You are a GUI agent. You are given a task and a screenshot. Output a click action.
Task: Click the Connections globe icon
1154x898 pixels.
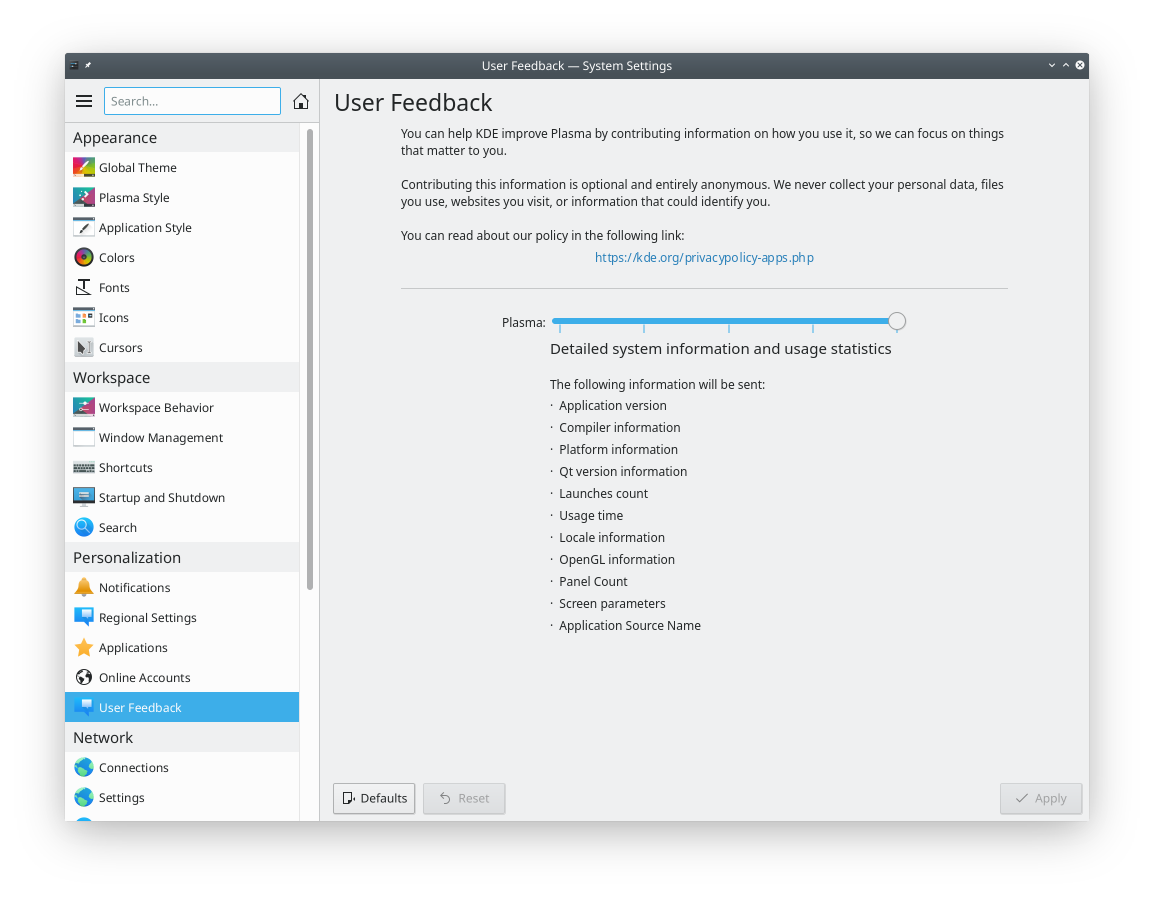click(x=84, y=767)
